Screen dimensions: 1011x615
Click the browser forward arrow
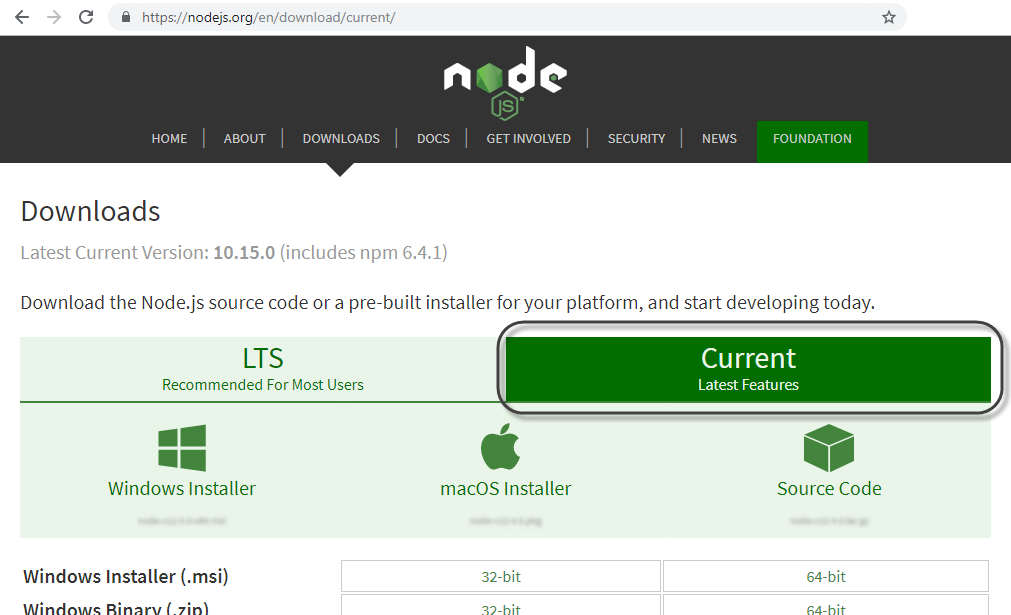pyautogui.click(x=54, y=17)
